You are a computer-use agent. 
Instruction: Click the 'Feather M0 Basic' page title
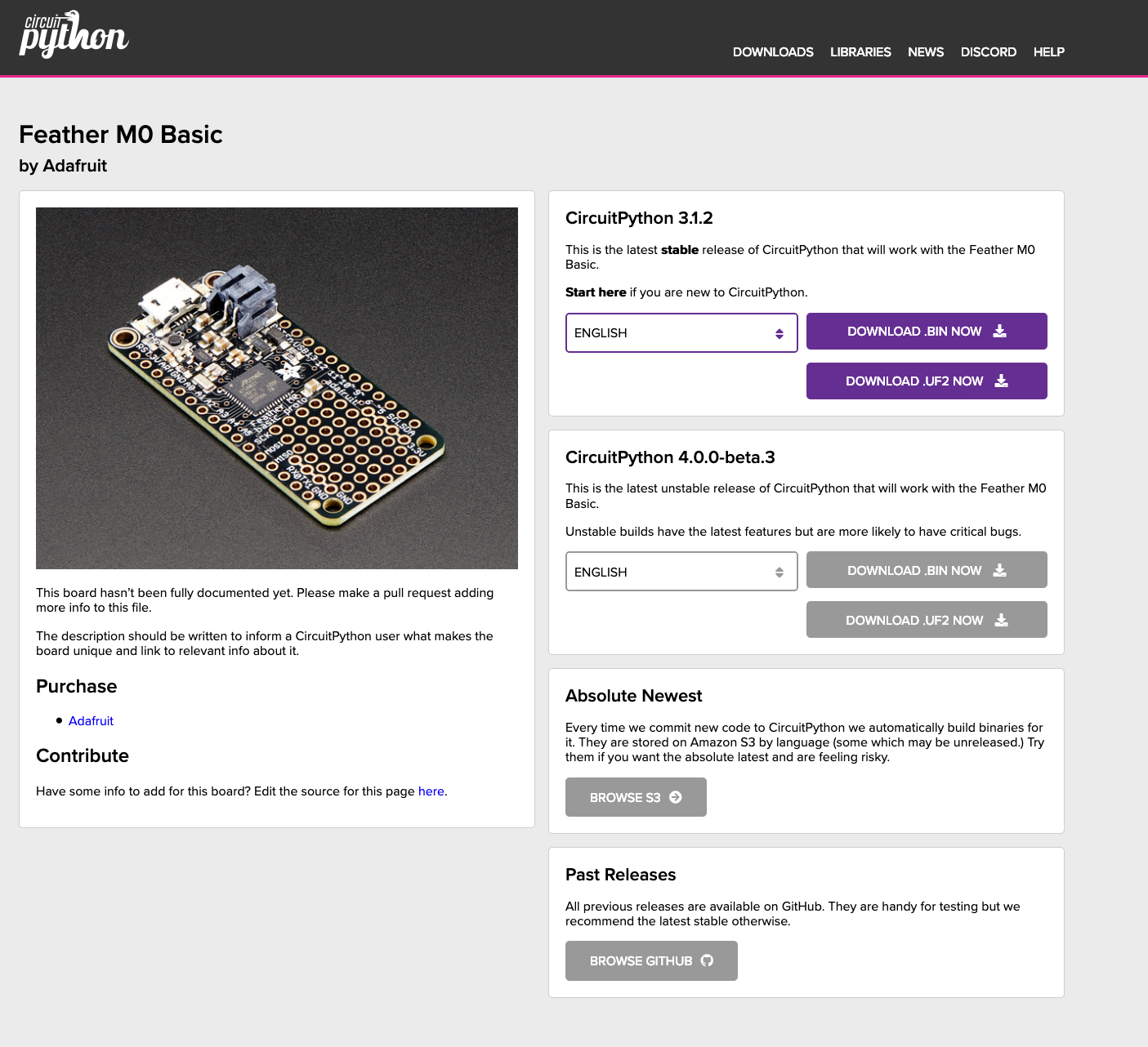121,135
